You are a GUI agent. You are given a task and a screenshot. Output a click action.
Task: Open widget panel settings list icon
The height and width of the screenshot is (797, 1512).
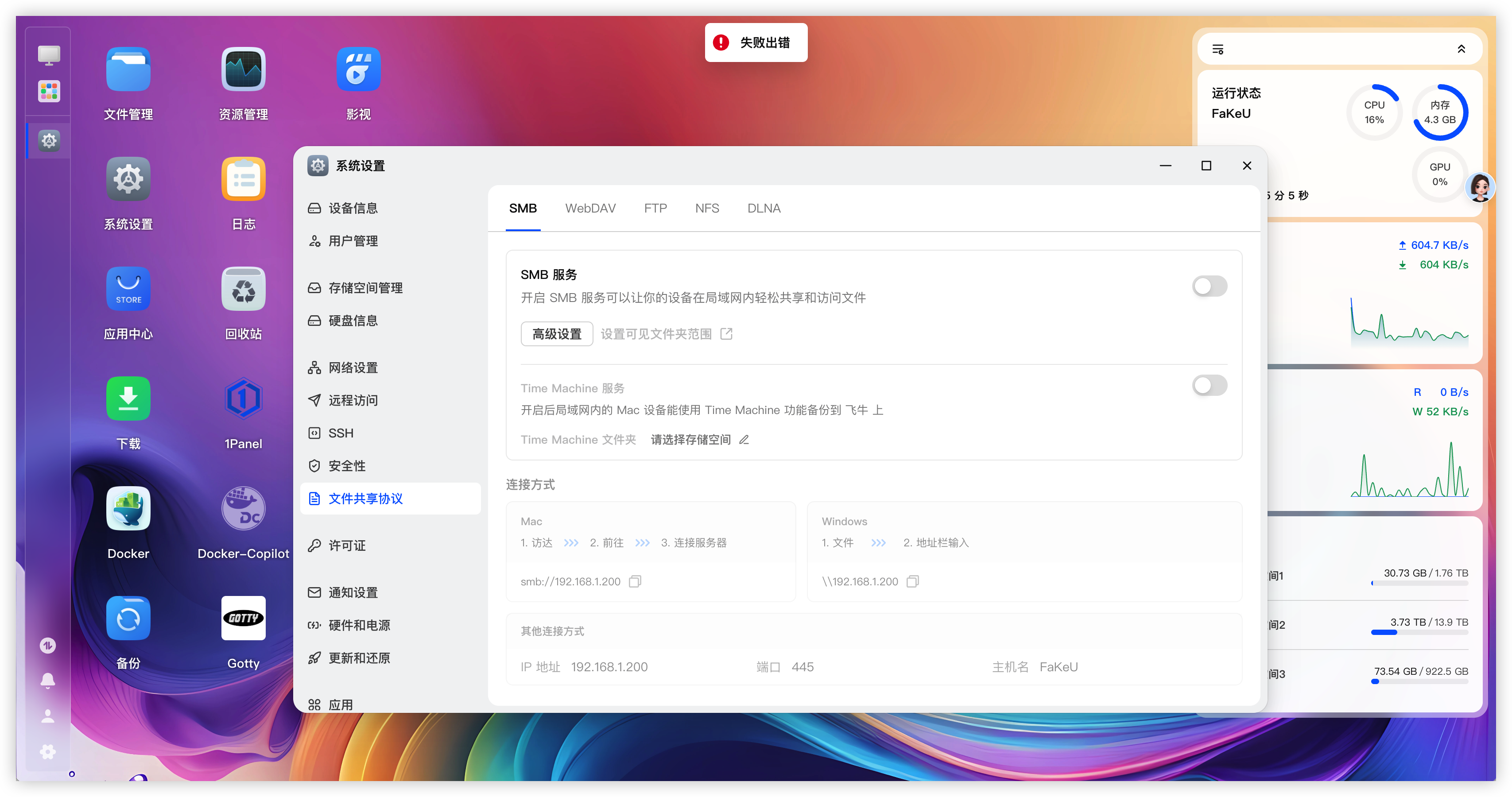[x=1218, y=49]
